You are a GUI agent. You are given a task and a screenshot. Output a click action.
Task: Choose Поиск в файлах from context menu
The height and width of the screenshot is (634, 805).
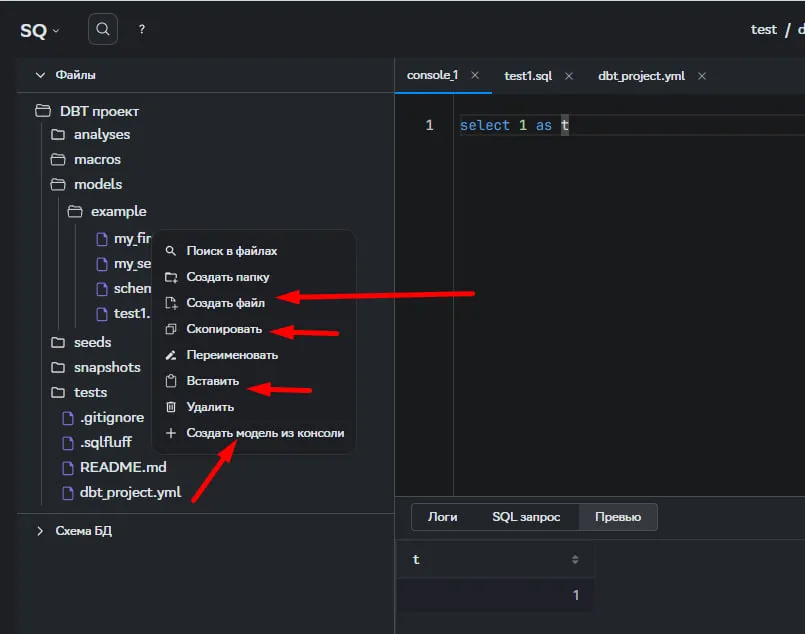(231, 251)
